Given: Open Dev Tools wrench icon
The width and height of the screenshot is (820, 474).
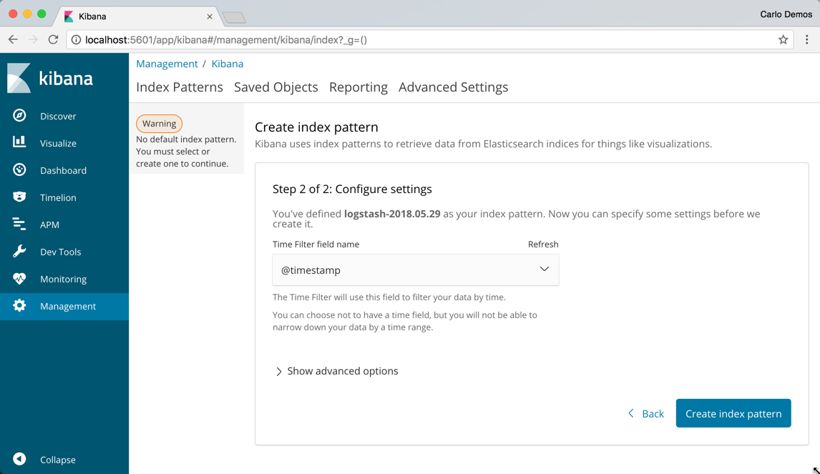Looking at the screenshot, I should tap(19, 251).
